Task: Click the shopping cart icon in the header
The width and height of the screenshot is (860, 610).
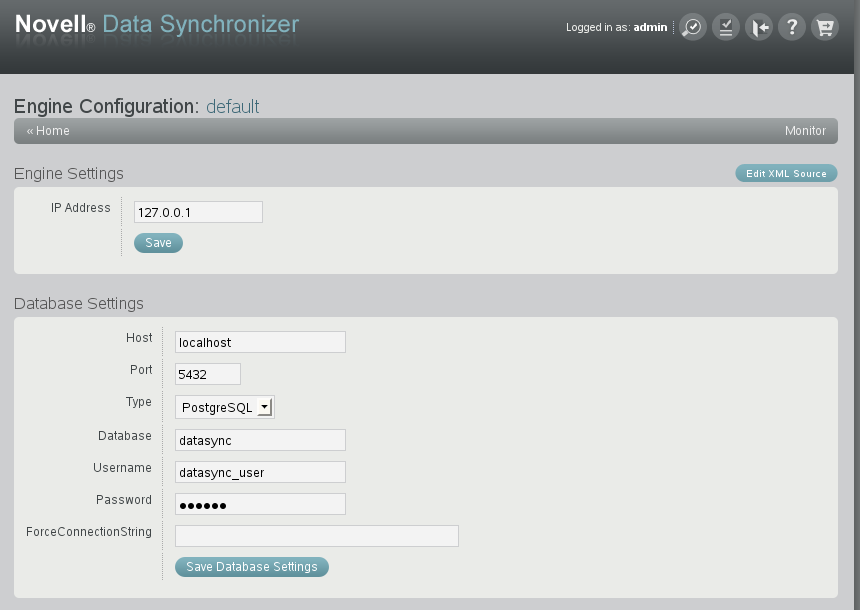Action: coord(825,27)
